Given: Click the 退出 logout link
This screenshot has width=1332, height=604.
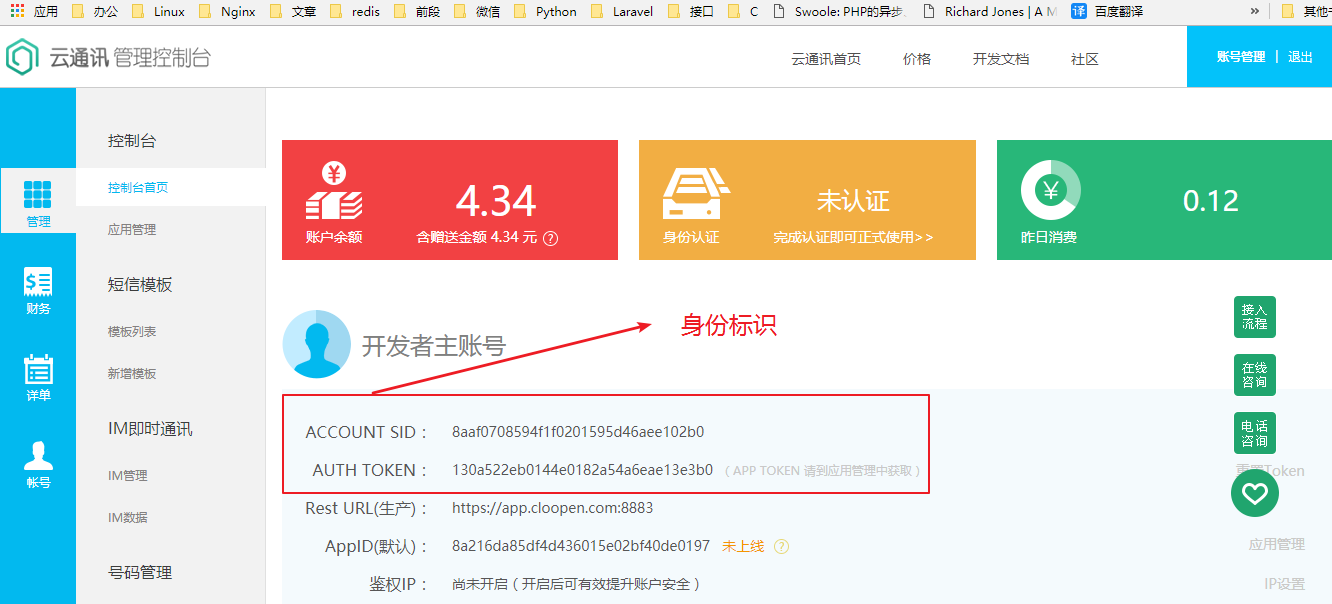Looking at the screenshot, I should point(1300,57).
